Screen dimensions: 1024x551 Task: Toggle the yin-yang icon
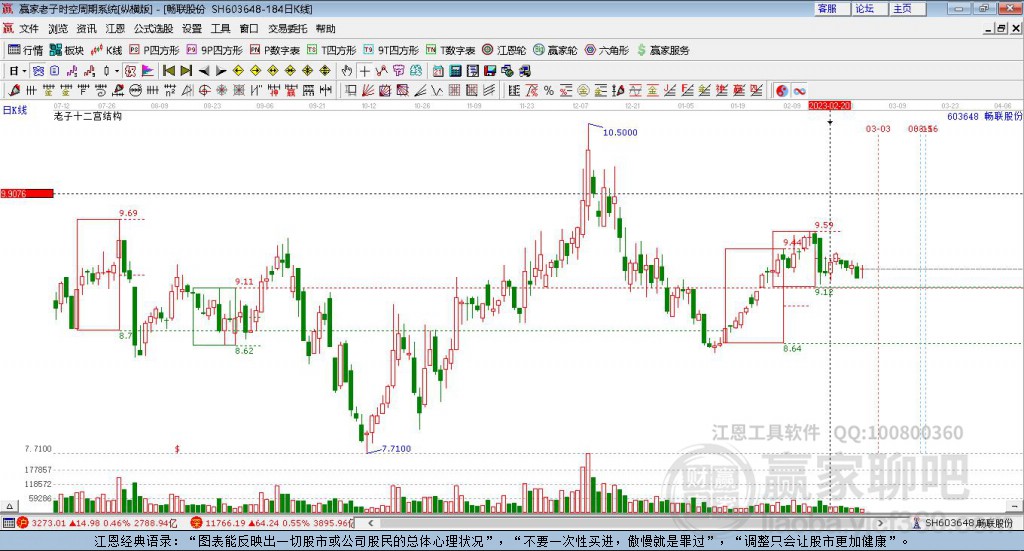(x=782, y=91)
